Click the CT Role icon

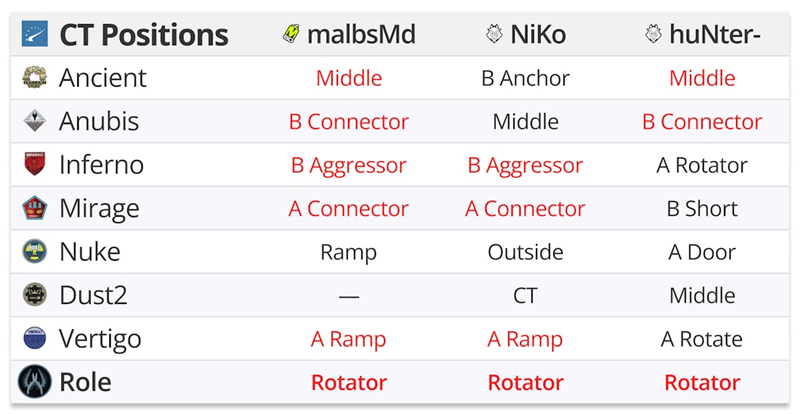click(x=34, y=382)
